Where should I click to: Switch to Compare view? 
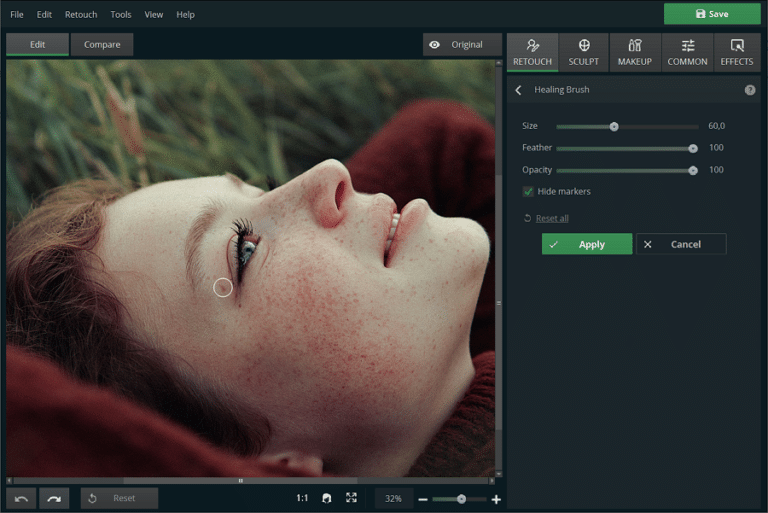point(102,45)
